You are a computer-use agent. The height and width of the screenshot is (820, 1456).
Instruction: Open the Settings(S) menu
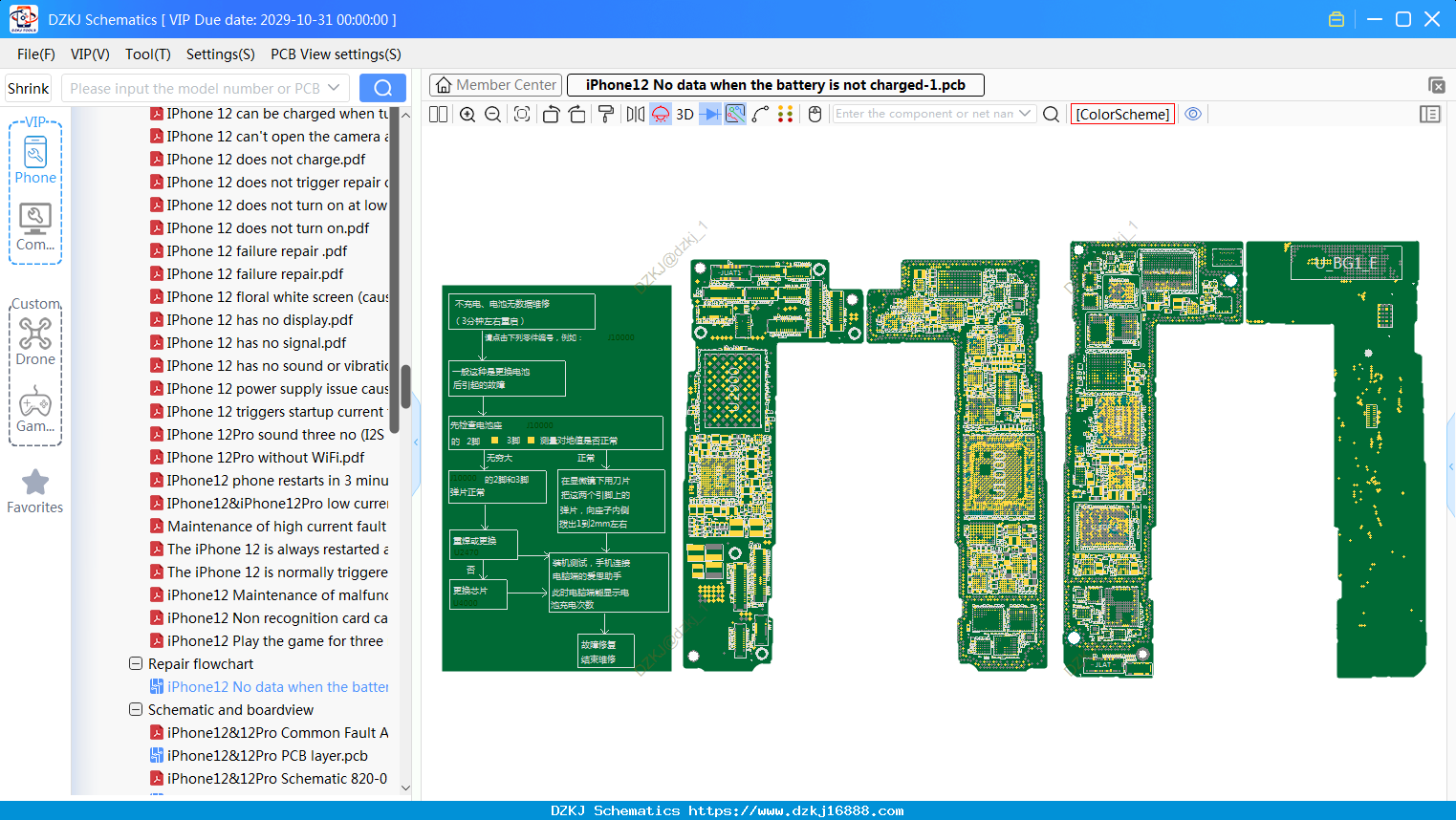[221, 54]
